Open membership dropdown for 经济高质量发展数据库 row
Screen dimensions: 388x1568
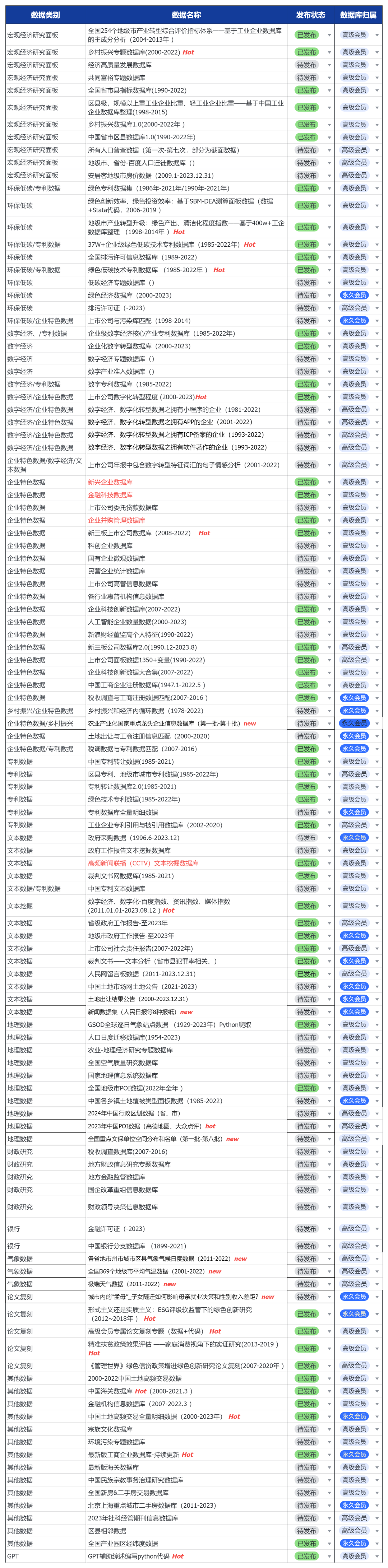377,65
